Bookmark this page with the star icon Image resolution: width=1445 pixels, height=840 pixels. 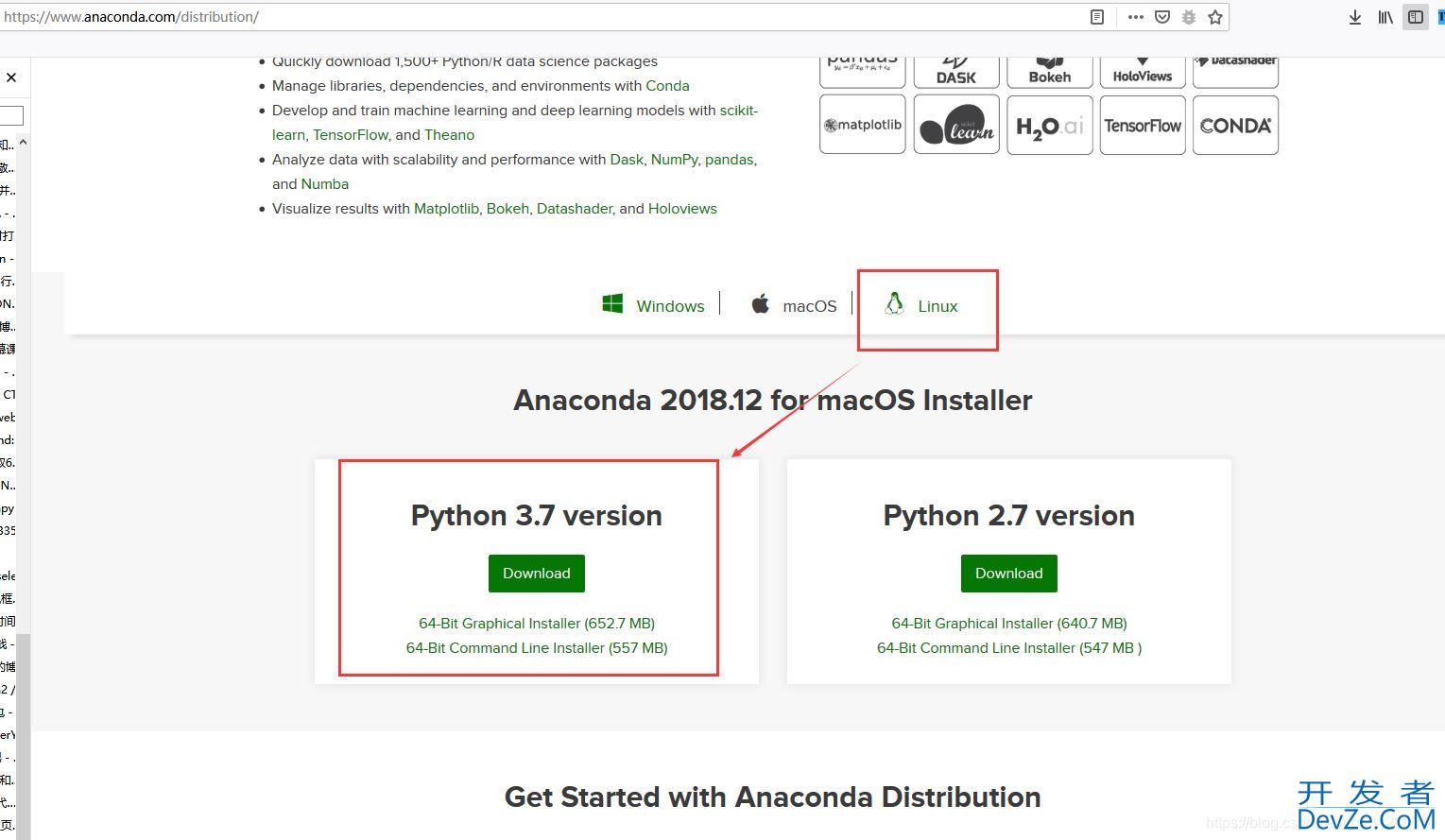point(1215,17)
